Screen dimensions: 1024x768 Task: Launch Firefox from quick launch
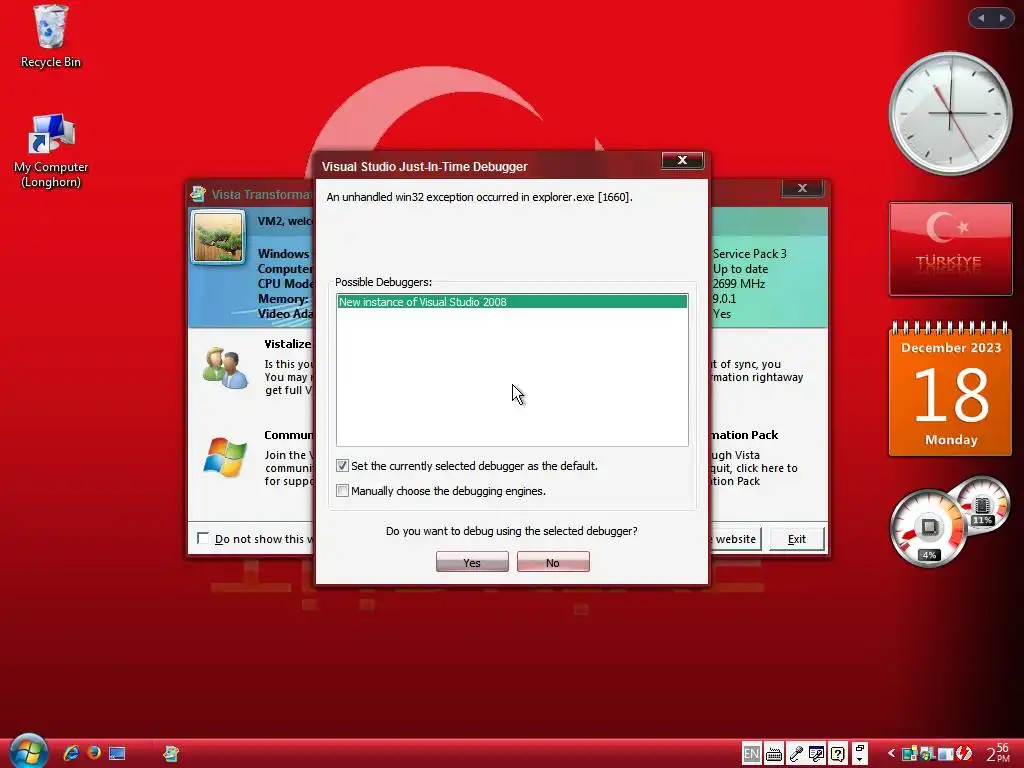(x=93, y=753)
